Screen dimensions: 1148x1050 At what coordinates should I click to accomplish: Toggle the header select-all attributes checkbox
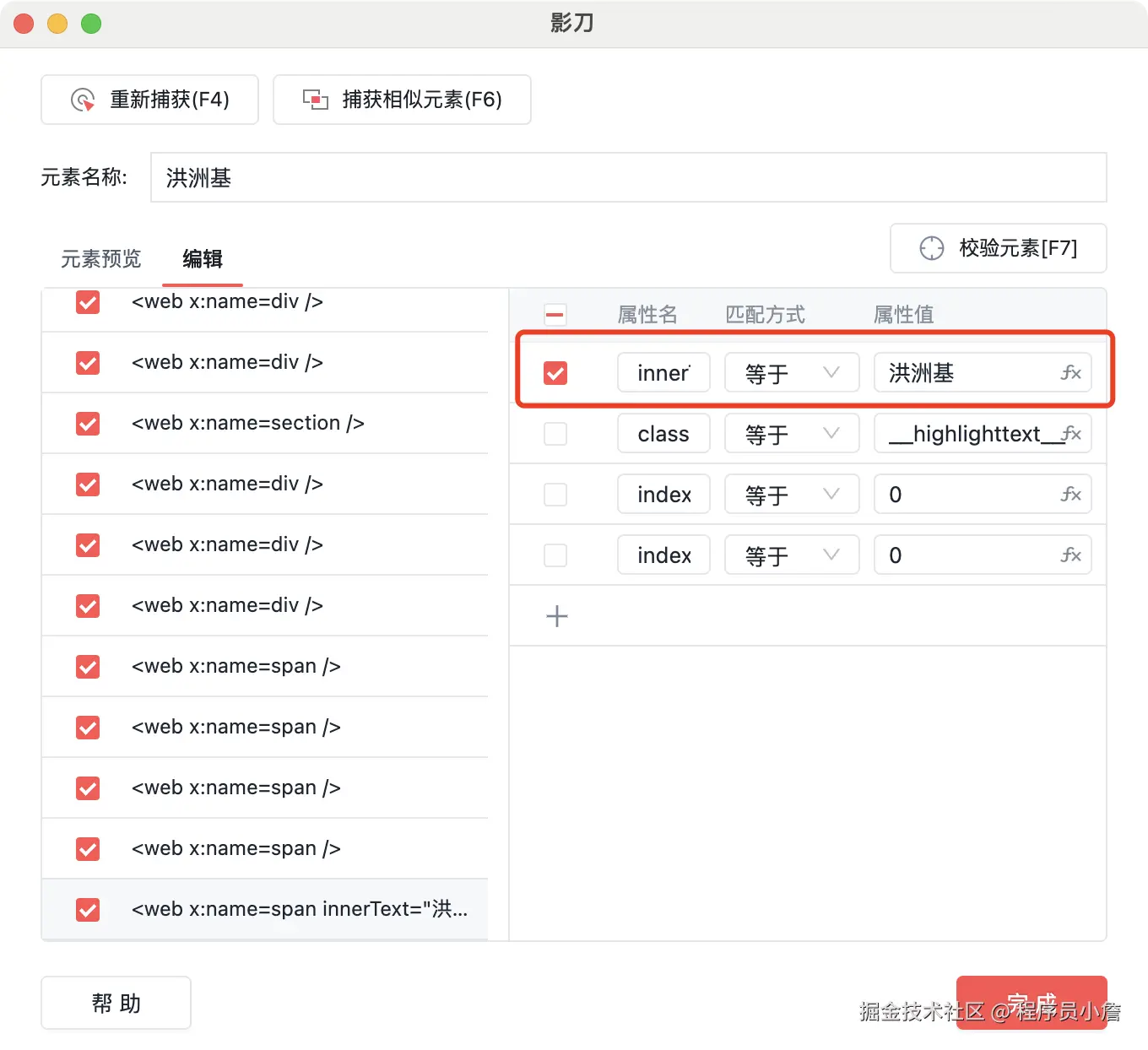point(555,315)
